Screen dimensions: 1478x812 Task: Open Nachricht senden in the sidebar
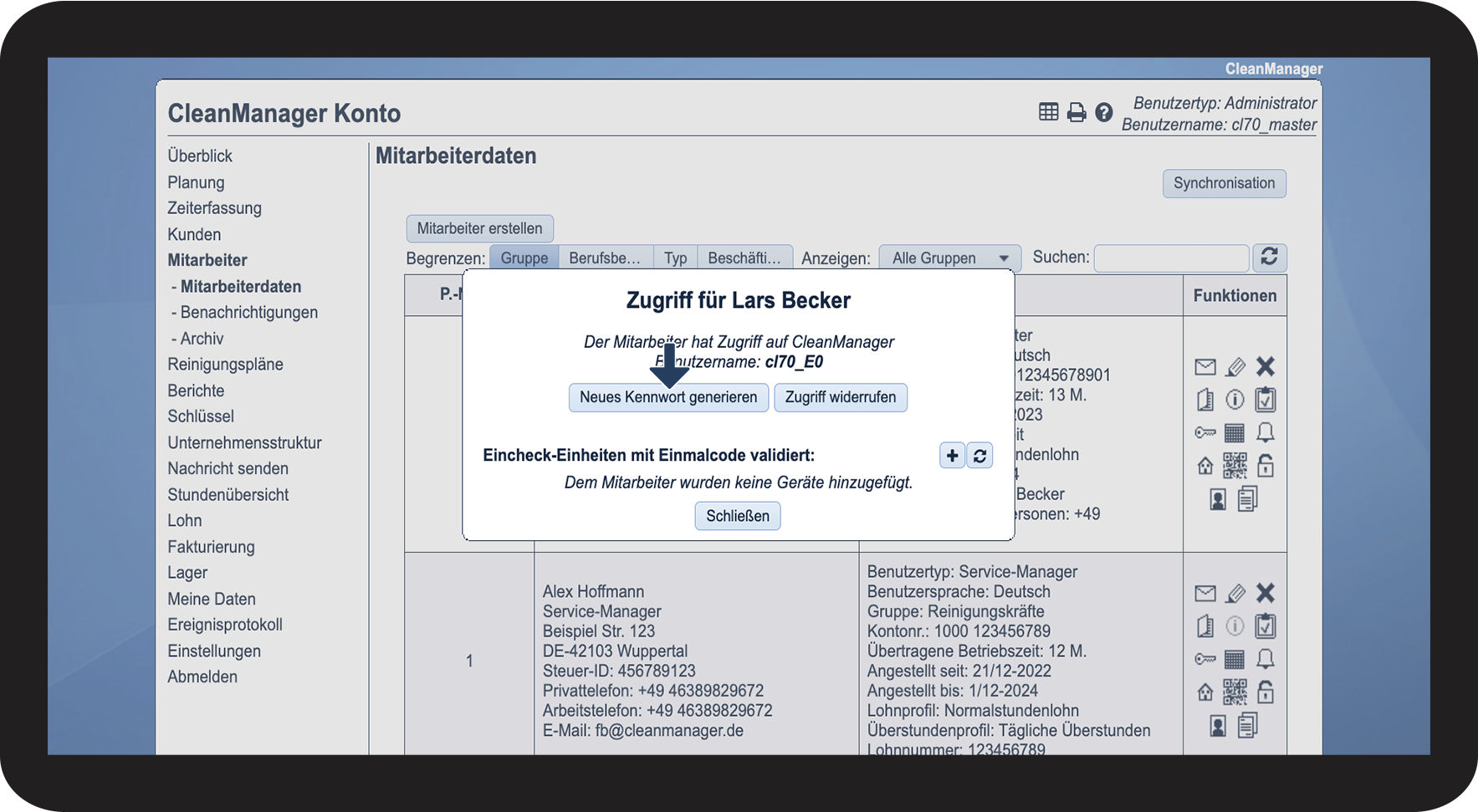click(x=228, y=468)
